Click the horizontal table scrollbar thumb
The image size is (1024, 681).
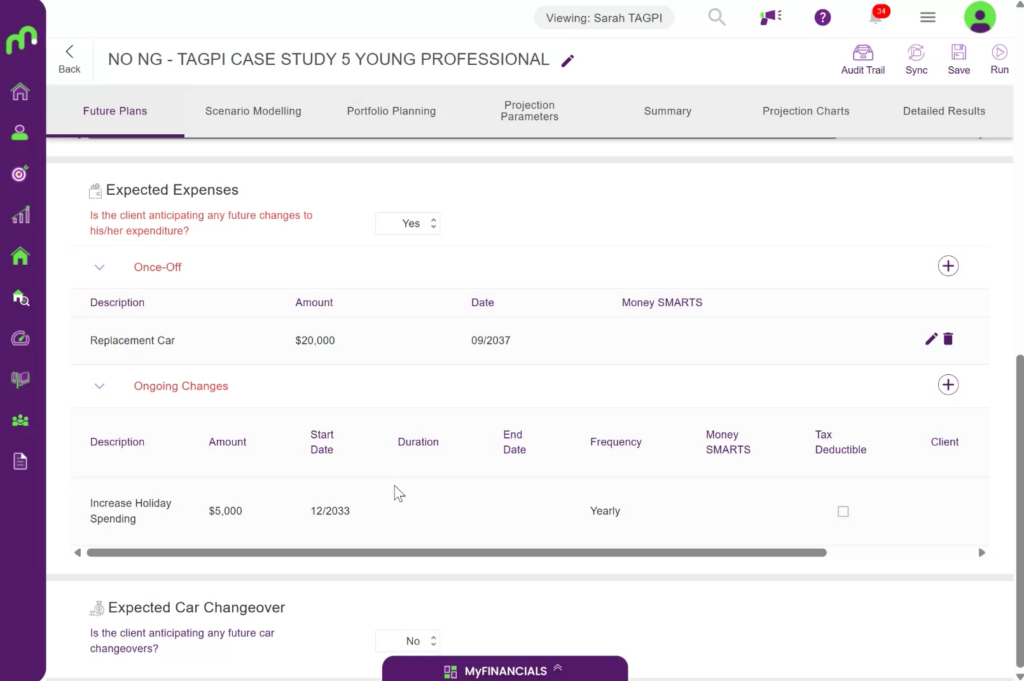(456, 552)
